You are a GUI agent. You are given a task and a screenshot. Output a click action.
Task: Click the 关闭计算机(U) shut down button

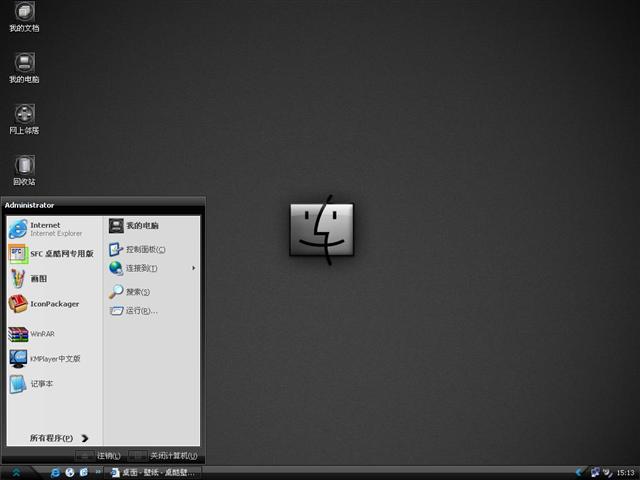coord(163,456)
